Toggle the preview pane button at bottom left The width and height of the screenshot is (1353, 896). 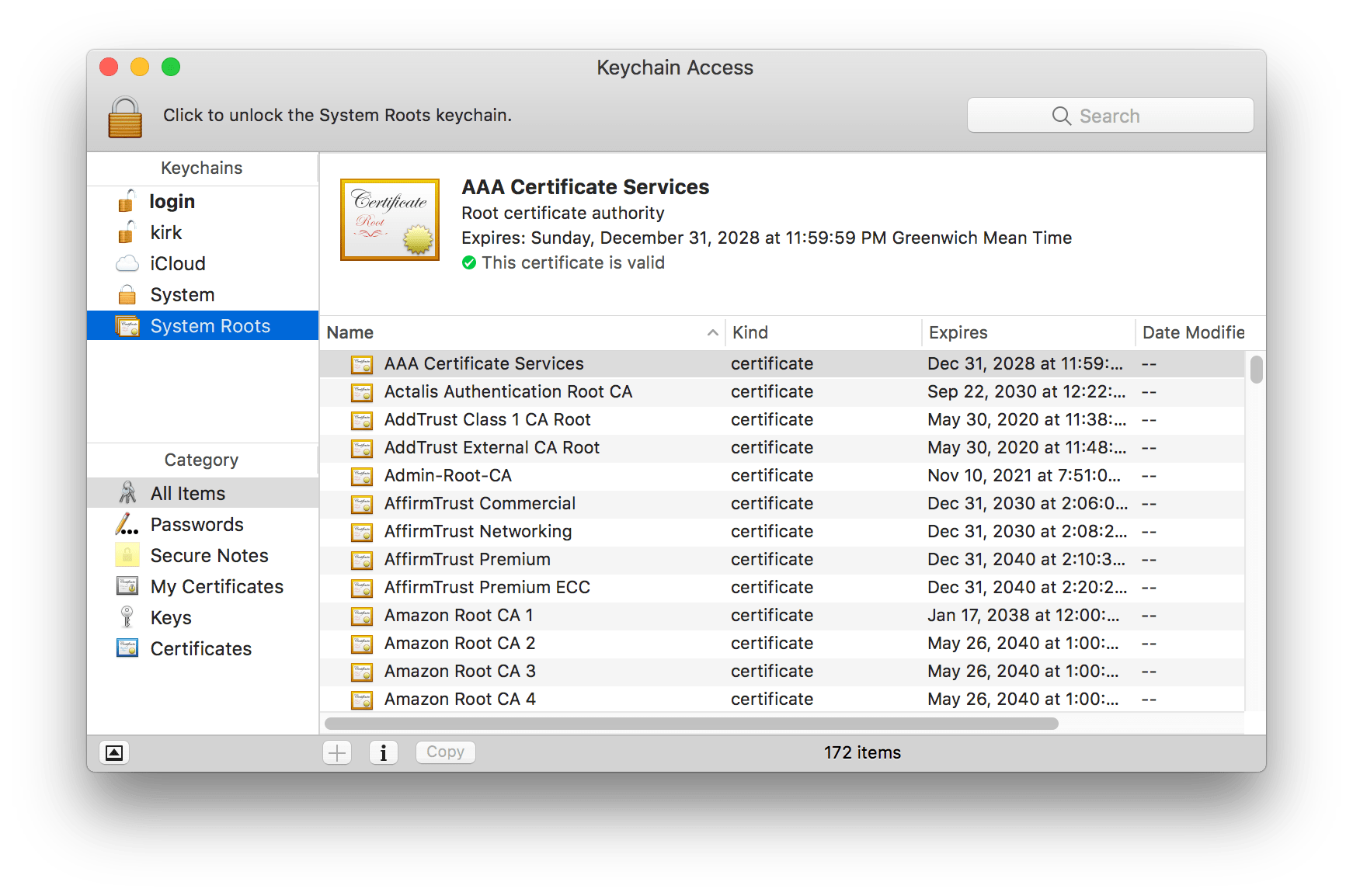[113, 752]
